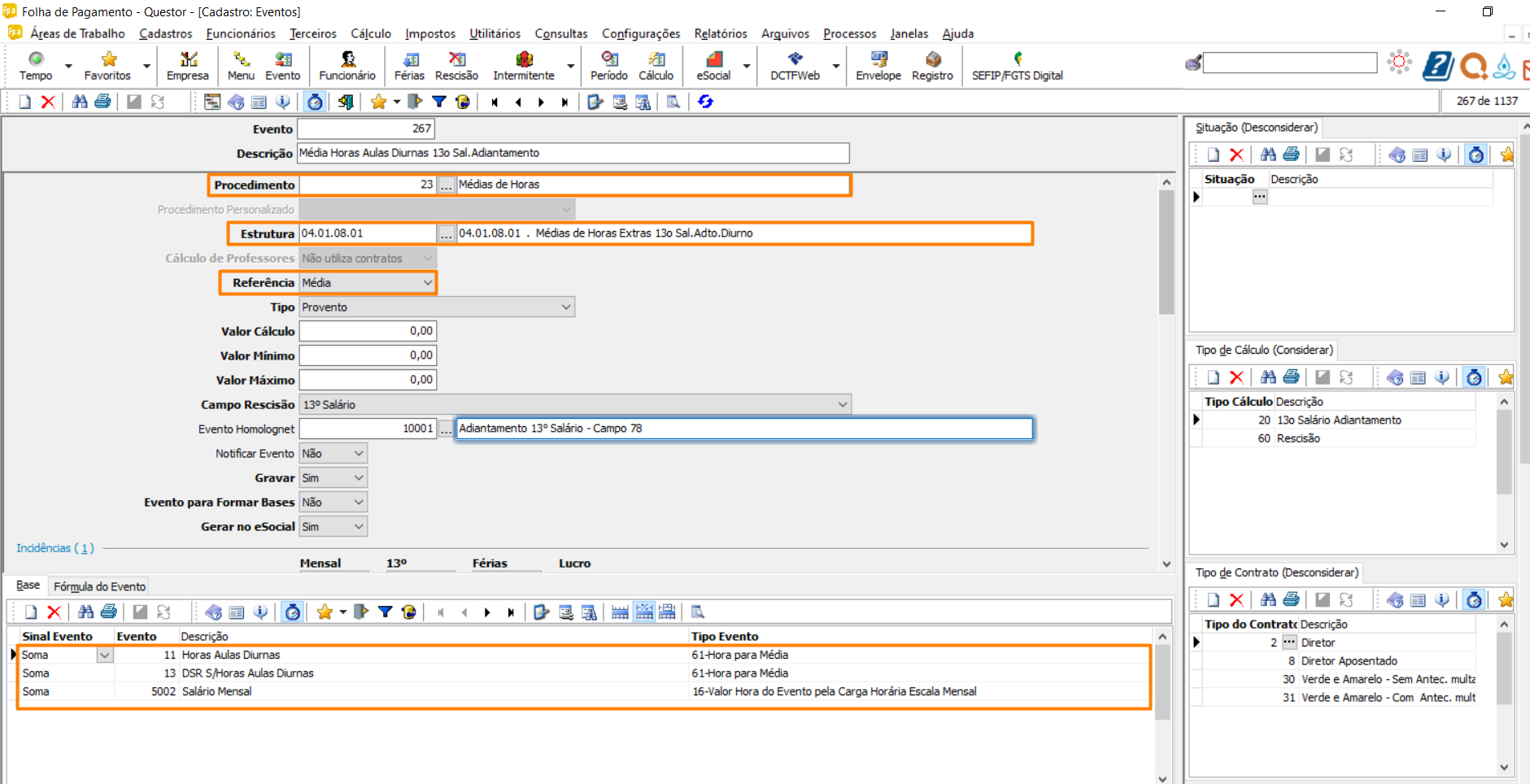Viewport: 1530px width, 784px height.
Task: Click the Procedimento lookup ellipsis button
Action: (x=446, y=185)
